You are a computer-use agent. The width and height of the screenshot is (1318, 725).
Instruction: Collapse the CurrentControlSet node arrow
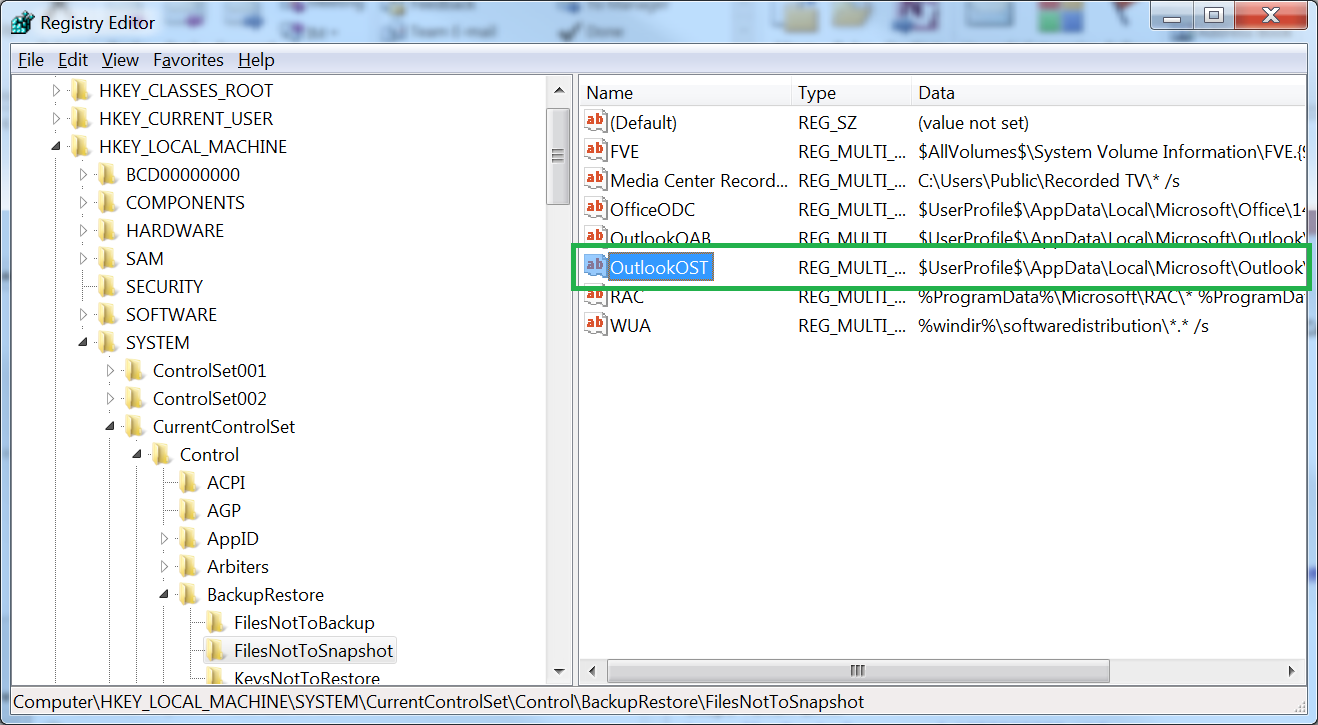coord(110,427)
